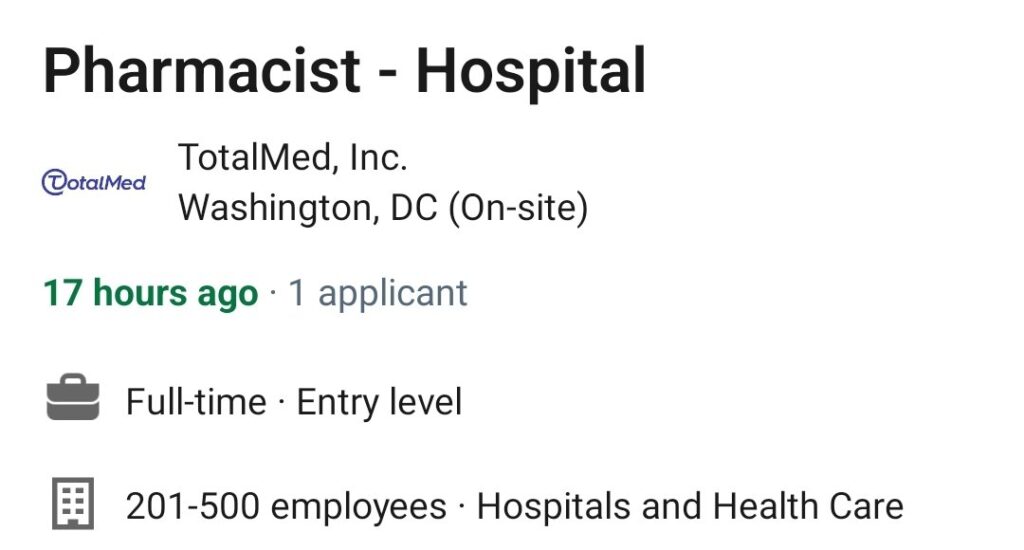Click the word applicant beside the timestamp
The image size is (1024, 550).
pos(392,293)
